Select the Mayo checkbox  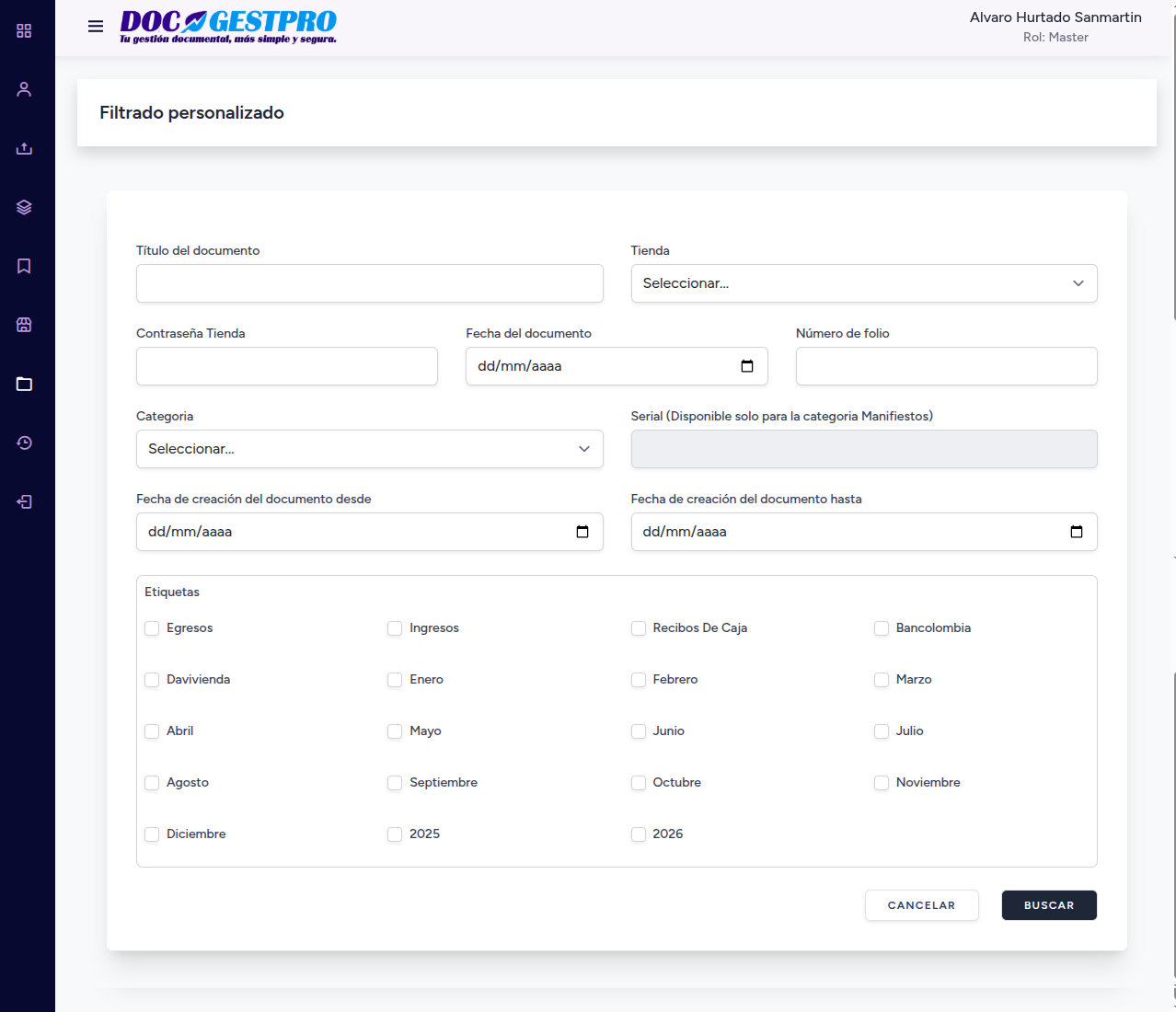pos(395,731)
